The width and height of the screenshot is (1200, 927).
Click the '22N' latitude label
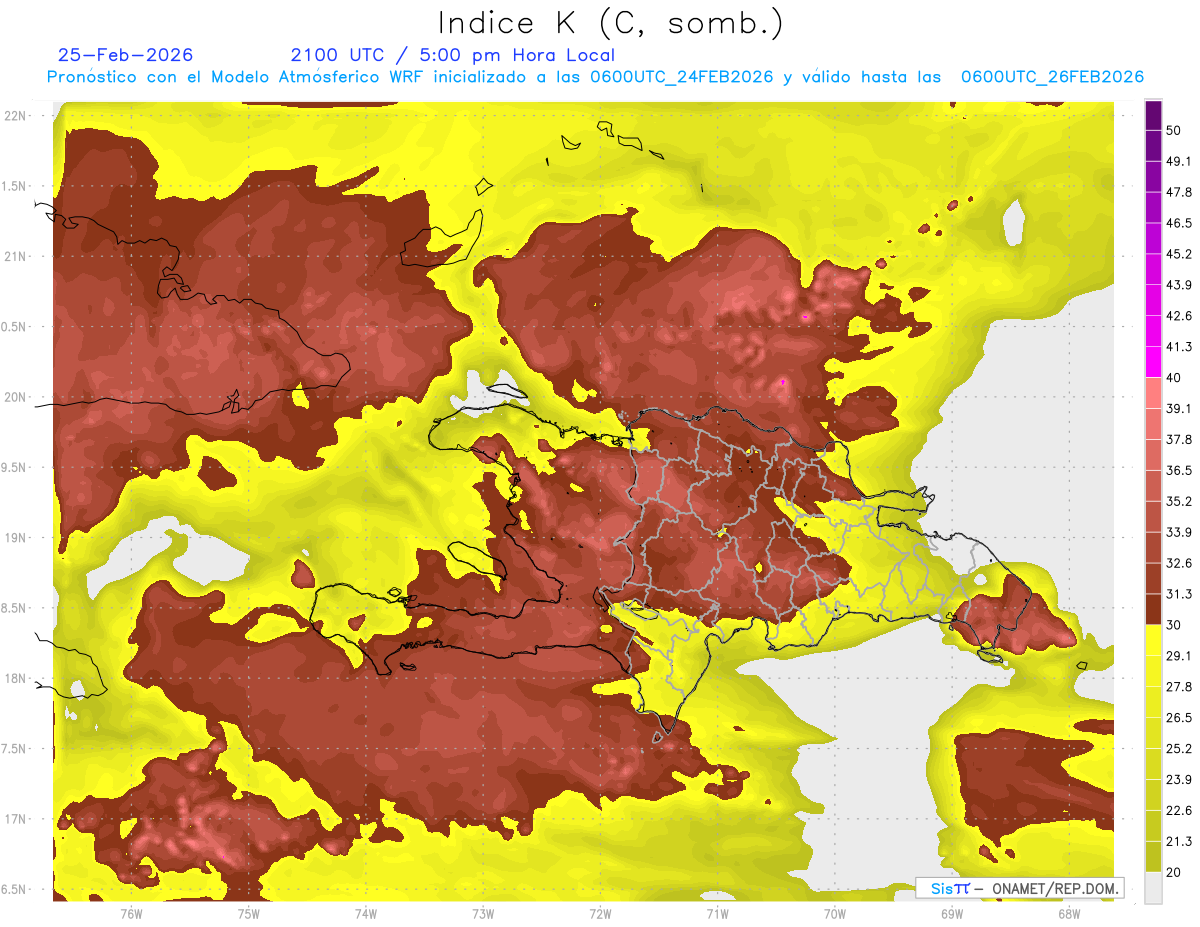coord(16,116)
